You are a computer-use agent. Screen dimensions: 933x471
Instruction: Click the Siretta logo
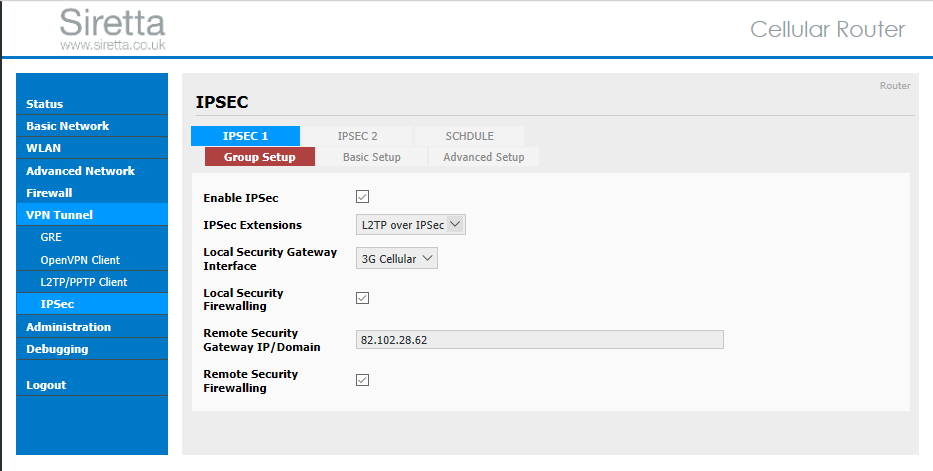[x=112, y=29]
